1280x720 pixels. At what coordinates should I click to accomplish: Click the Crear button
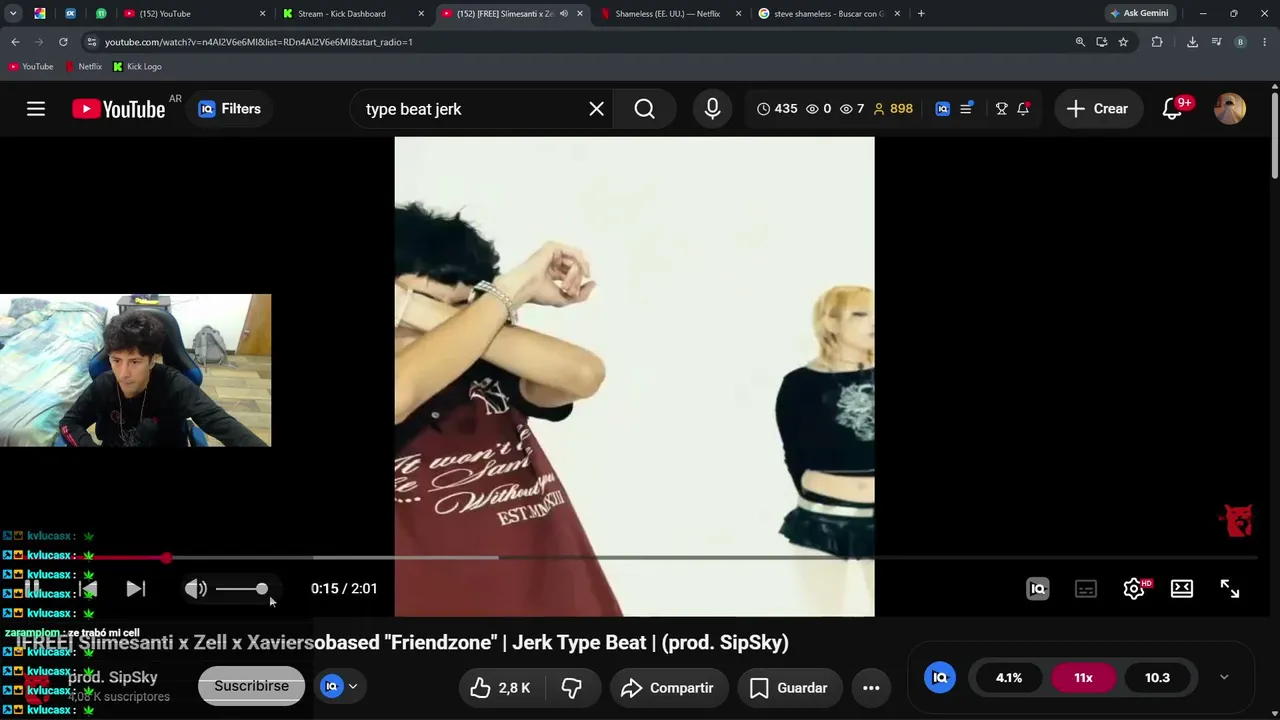point(1097,109)
